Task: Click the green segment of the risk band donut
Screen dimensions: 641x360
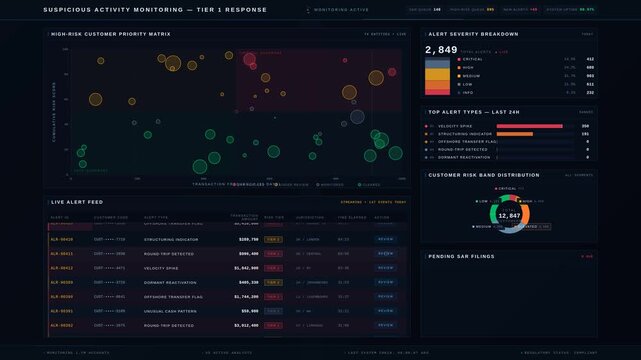Action: pyautogui.click(x=493, y=213)
